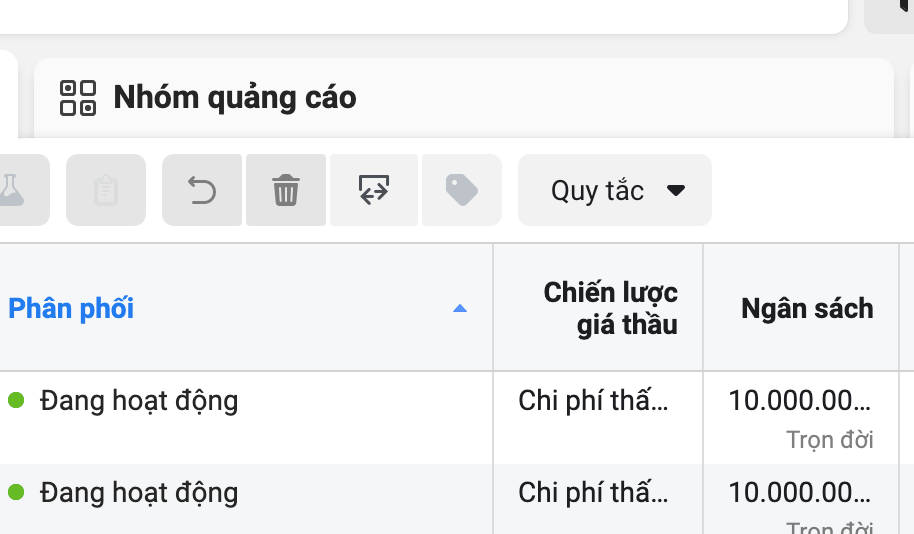Click the undo arrow icon
This screenshot has width=914, height=534.
pyautogui.click(x=202, y=190)
